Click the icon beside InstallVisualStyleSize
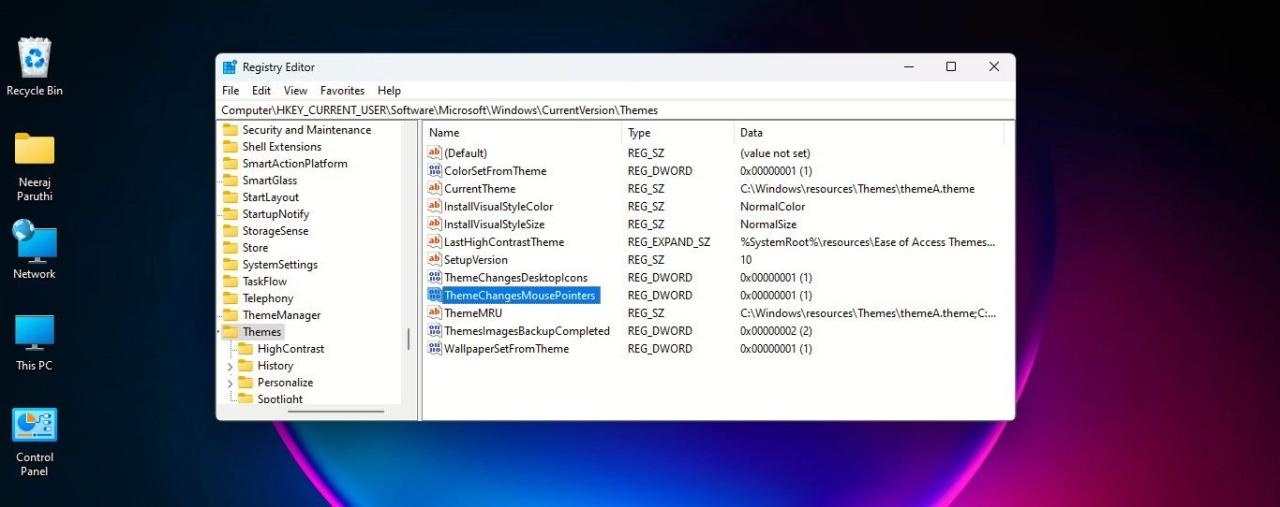 [x=434, y=224]
